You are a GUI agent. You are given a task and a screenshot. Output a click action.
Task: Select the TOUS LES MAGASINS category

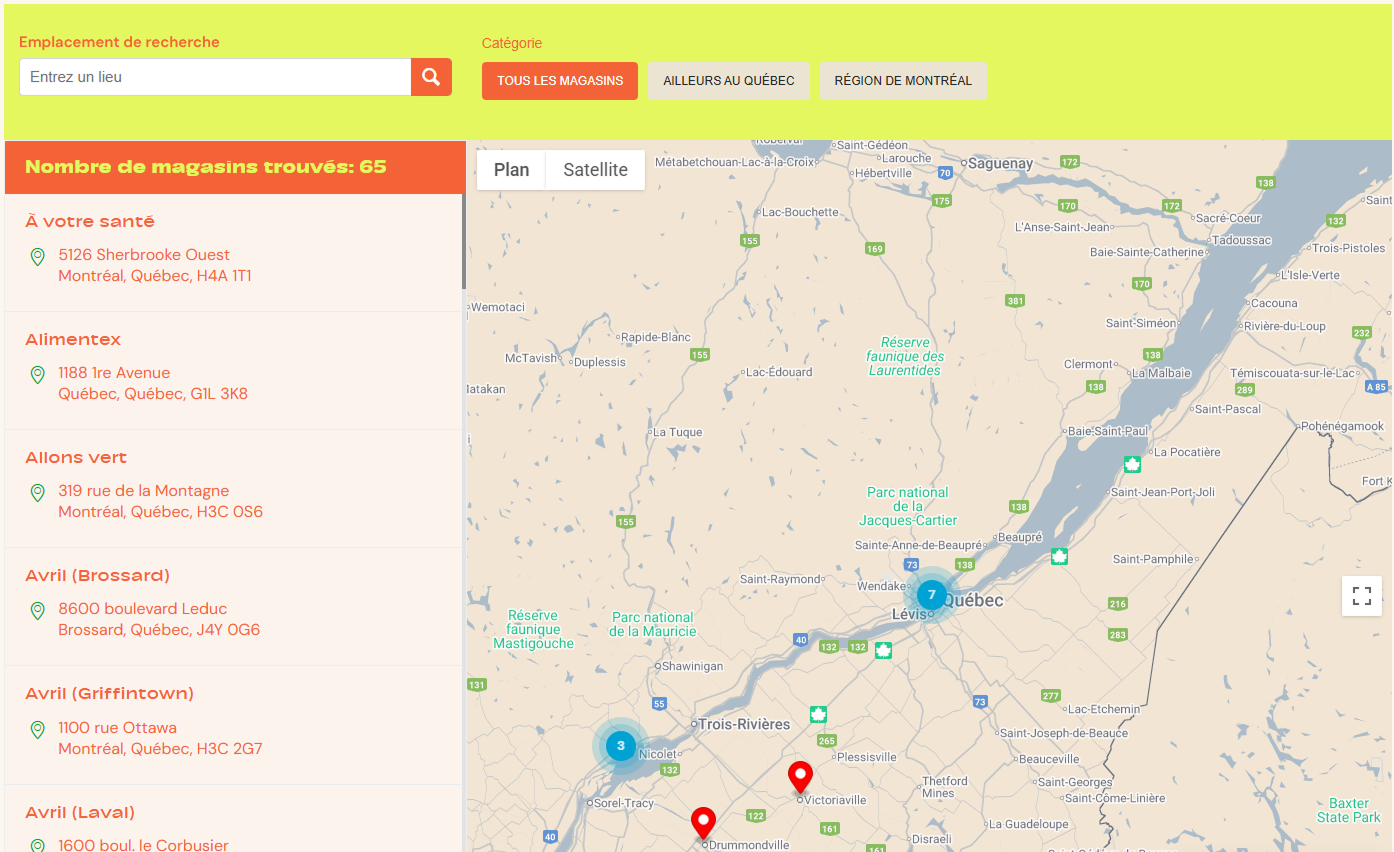click(x=560, y=81)
